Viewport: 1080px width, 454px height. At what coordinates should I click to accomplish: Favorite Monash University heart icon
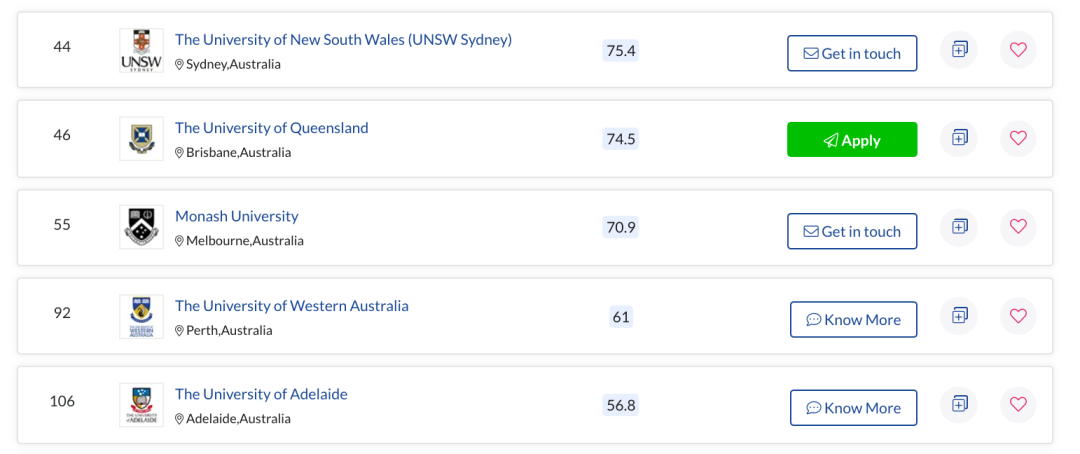pyautogui.click(x=1018, y=227)
